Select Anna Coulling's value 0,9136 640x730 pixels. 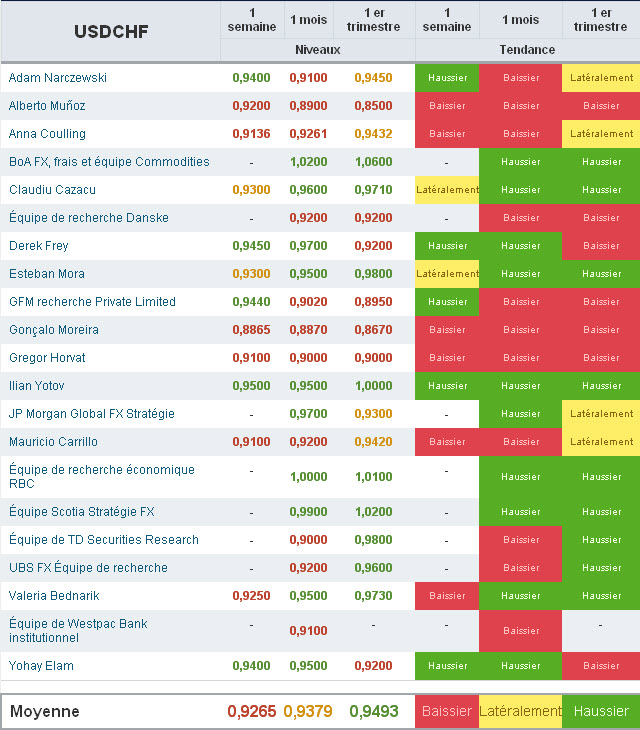click(251, 134)
